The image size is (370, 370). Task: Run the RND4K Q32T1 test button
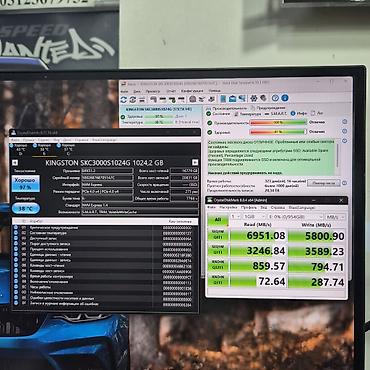pyautogui.click(x=218, y=265)
